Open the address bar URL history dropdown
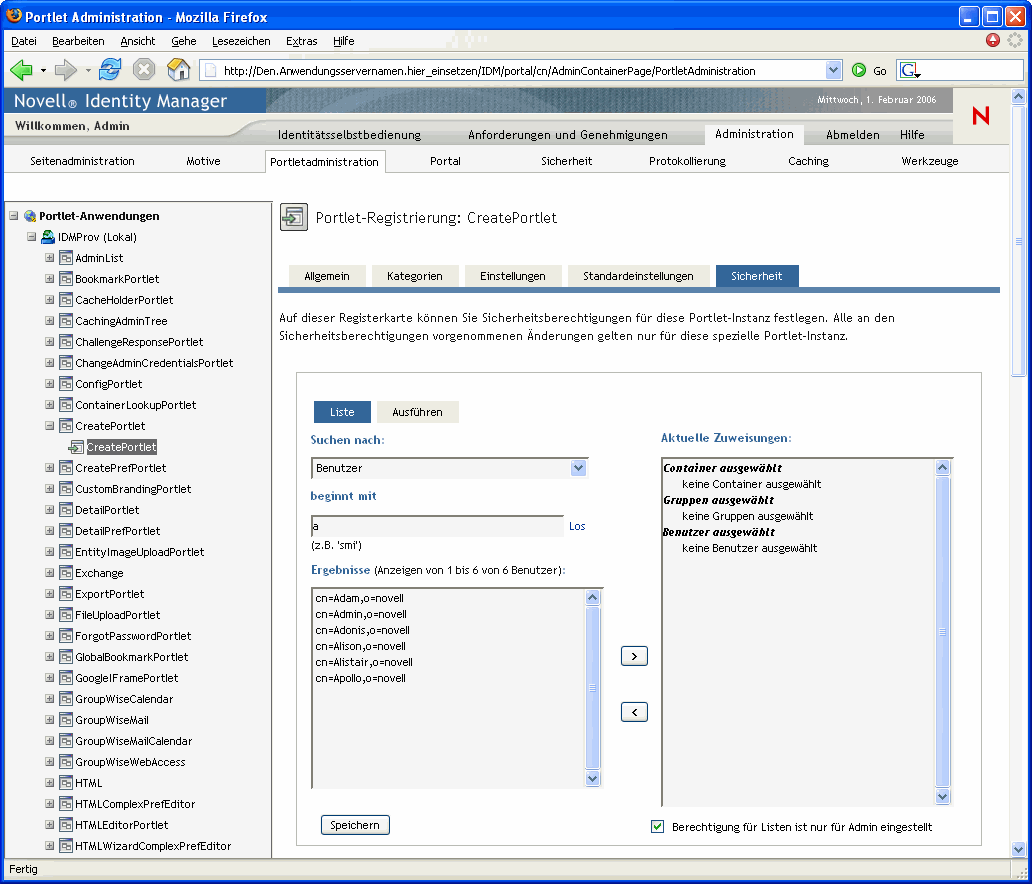 click(833, 70)
